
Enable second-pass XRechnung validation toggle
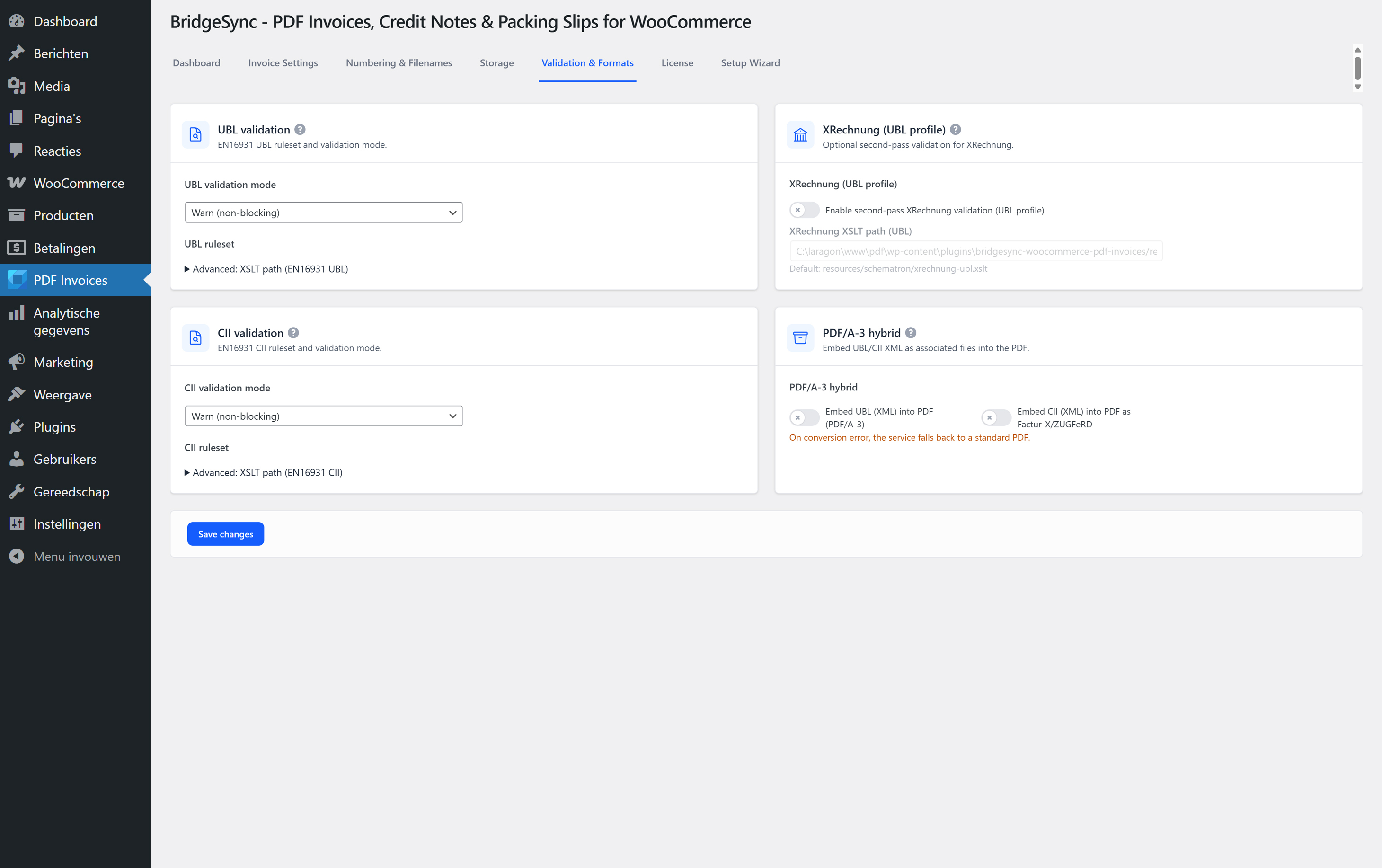tap(804, 210)
